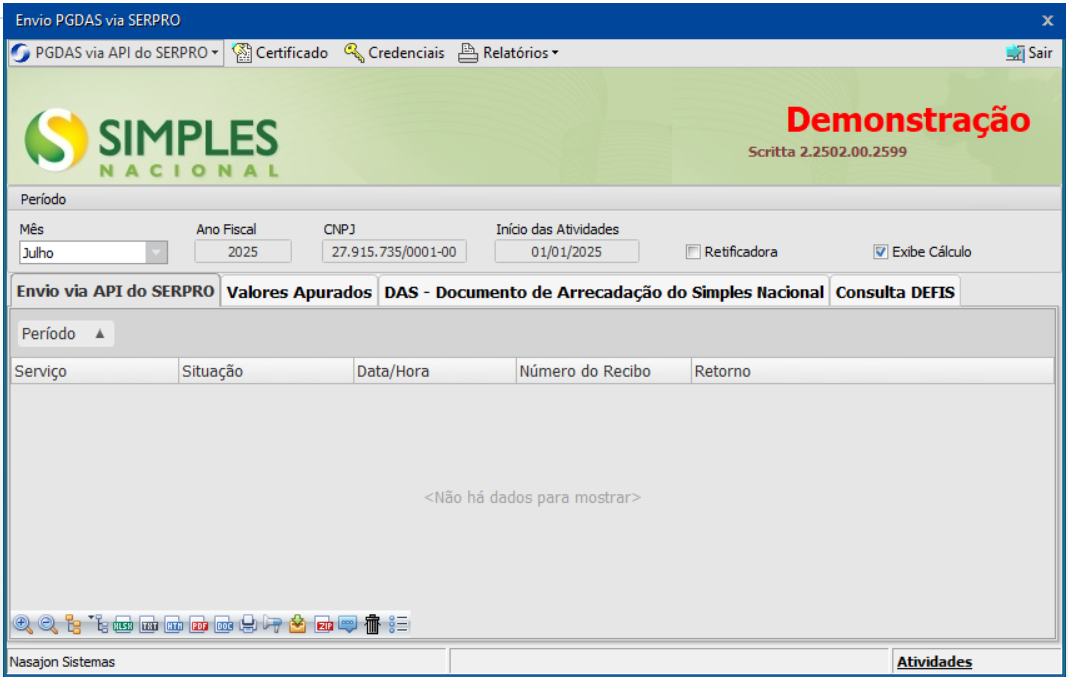Click the printer icon in bottom toolbar

[248, 625]
